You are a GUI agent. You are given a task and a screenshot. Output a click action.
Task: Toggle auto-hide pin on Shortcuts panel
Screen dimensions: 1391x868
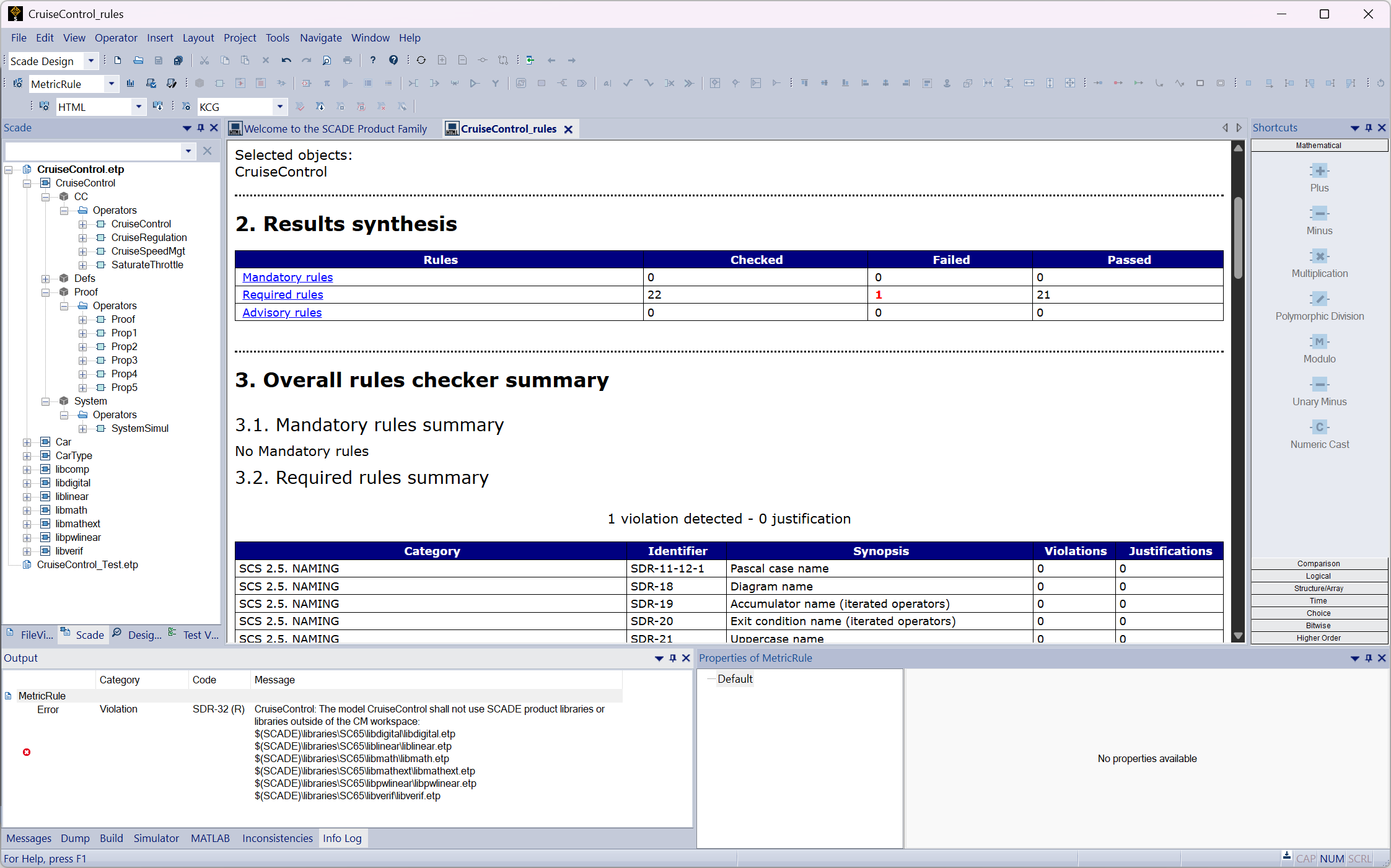point(1369,128)
